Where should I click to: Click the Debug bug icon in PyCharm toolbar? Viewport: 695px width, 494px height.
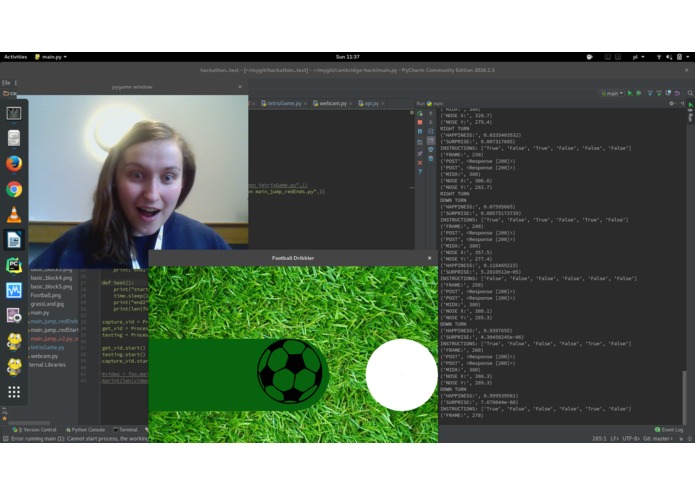(639, 93)
